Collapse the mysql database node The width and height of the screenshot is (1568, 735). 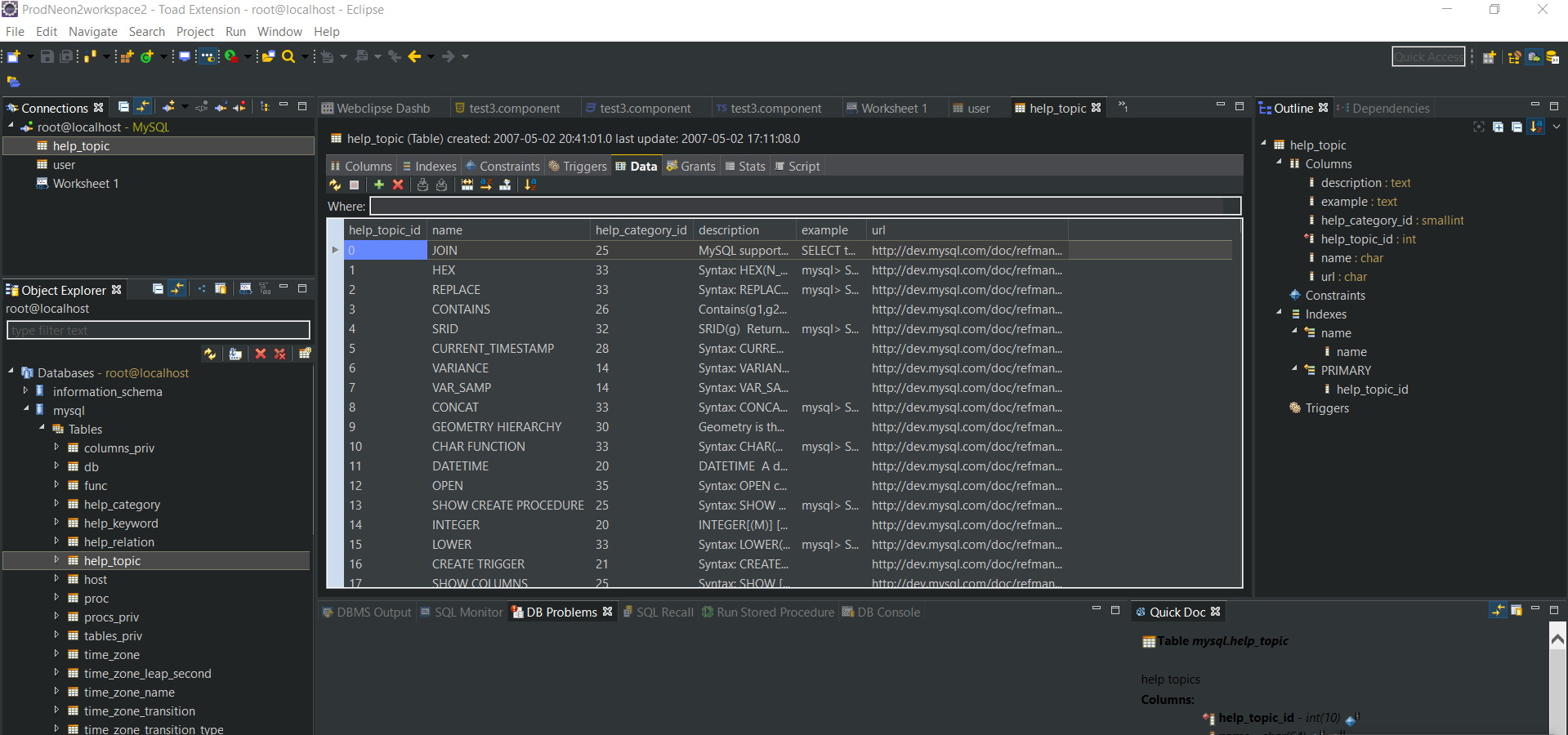point(25,409)
